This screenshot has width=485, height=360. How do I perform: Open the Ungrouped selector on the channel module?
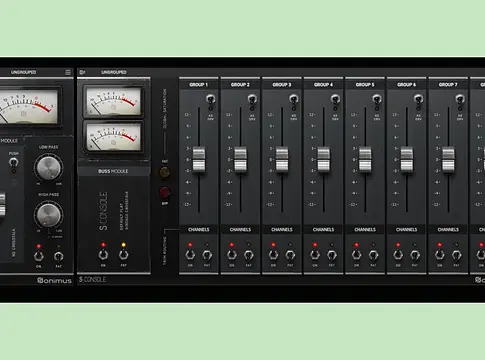pos(23,72)
